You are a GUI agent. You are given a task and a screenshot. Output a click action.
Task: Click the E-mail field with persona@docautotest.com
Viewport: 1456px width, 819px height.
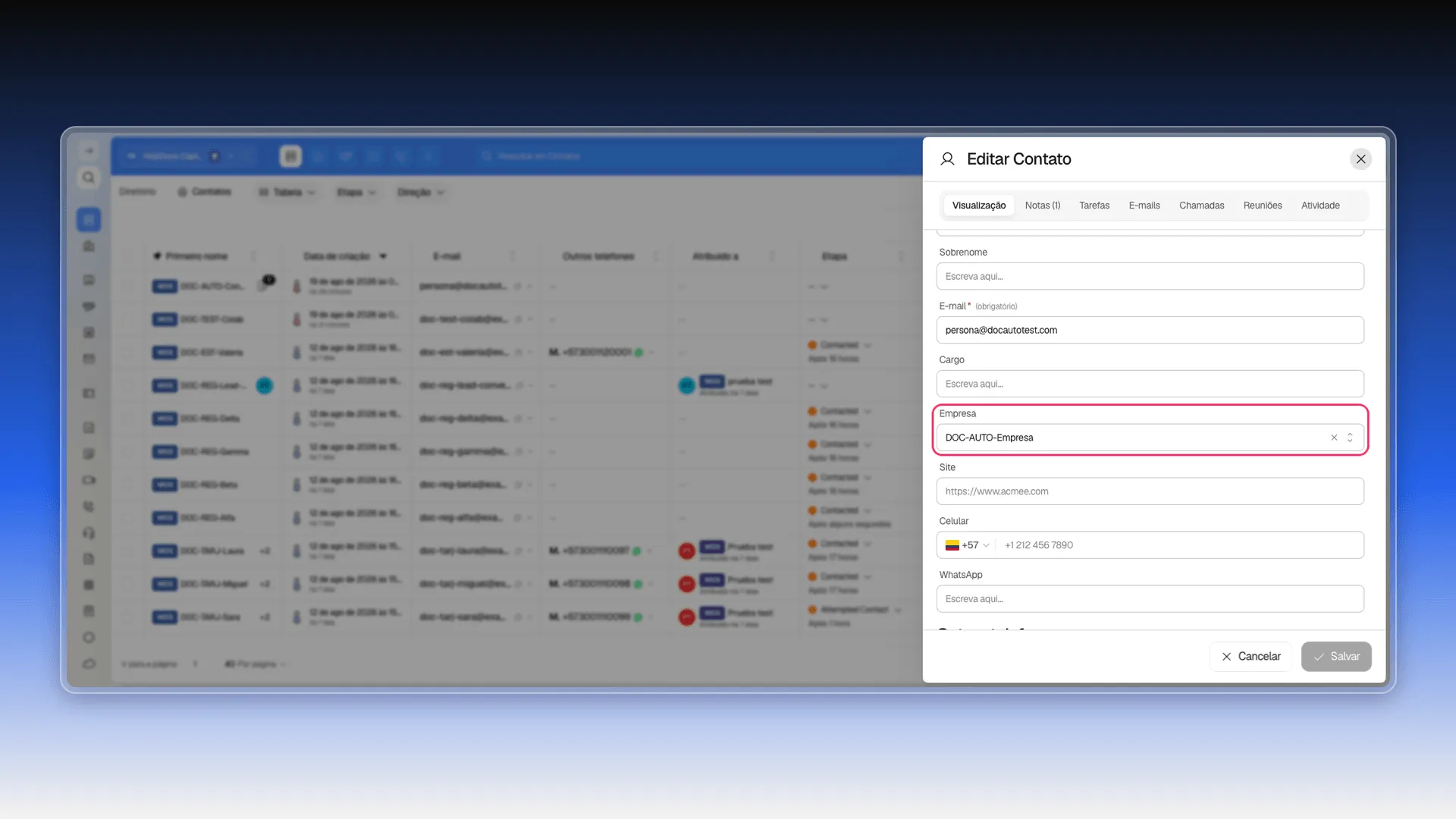[x=1150, y=330]
